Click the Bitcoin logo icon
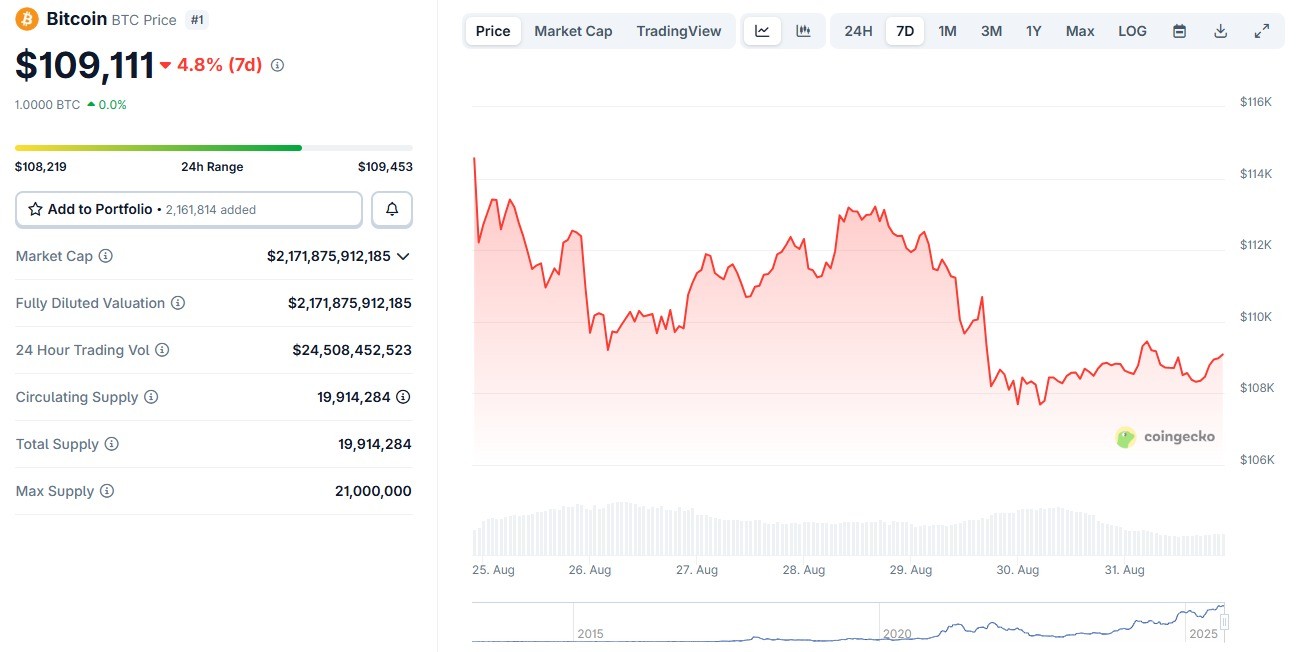Screen dimensions: 1301x652 25,18
